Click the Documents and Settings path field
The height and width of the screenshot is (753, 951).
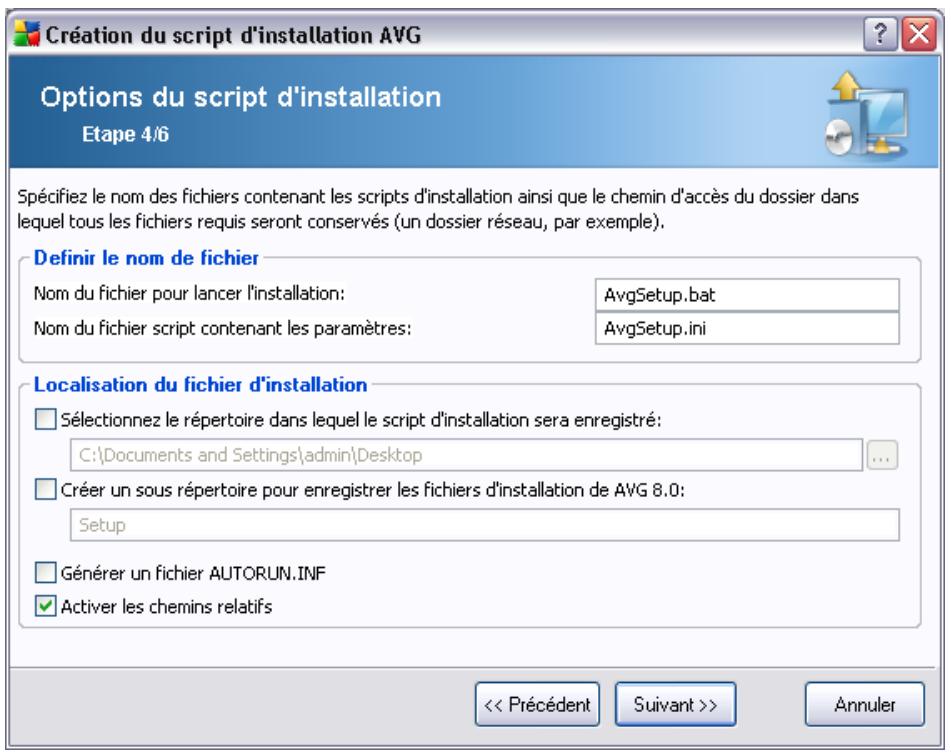466,455
